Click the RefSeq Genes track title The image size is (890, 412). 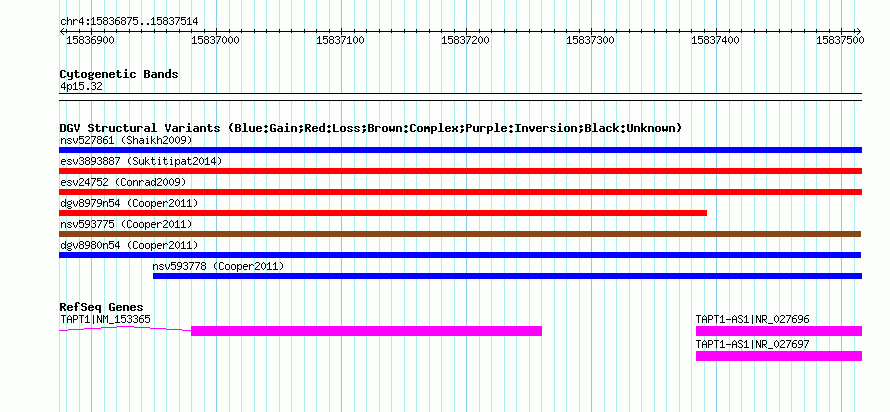click(102, 308)
